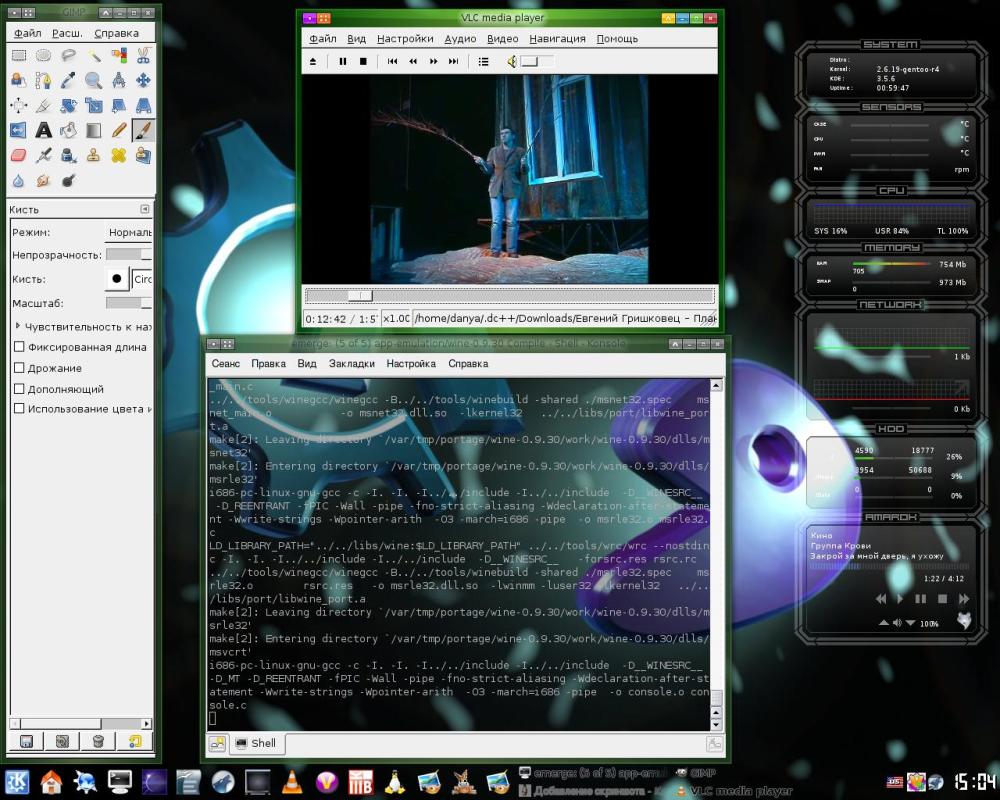
Task: Check the Дополняющий option
Action: click(x=19, y=389)
